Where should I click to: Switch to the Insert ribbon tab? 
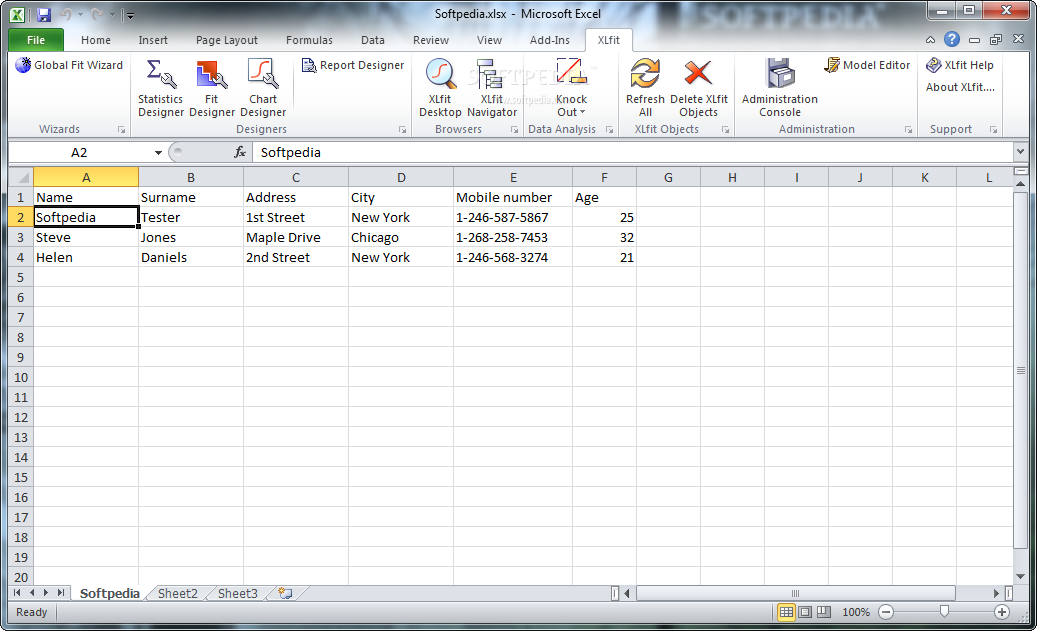153,40
